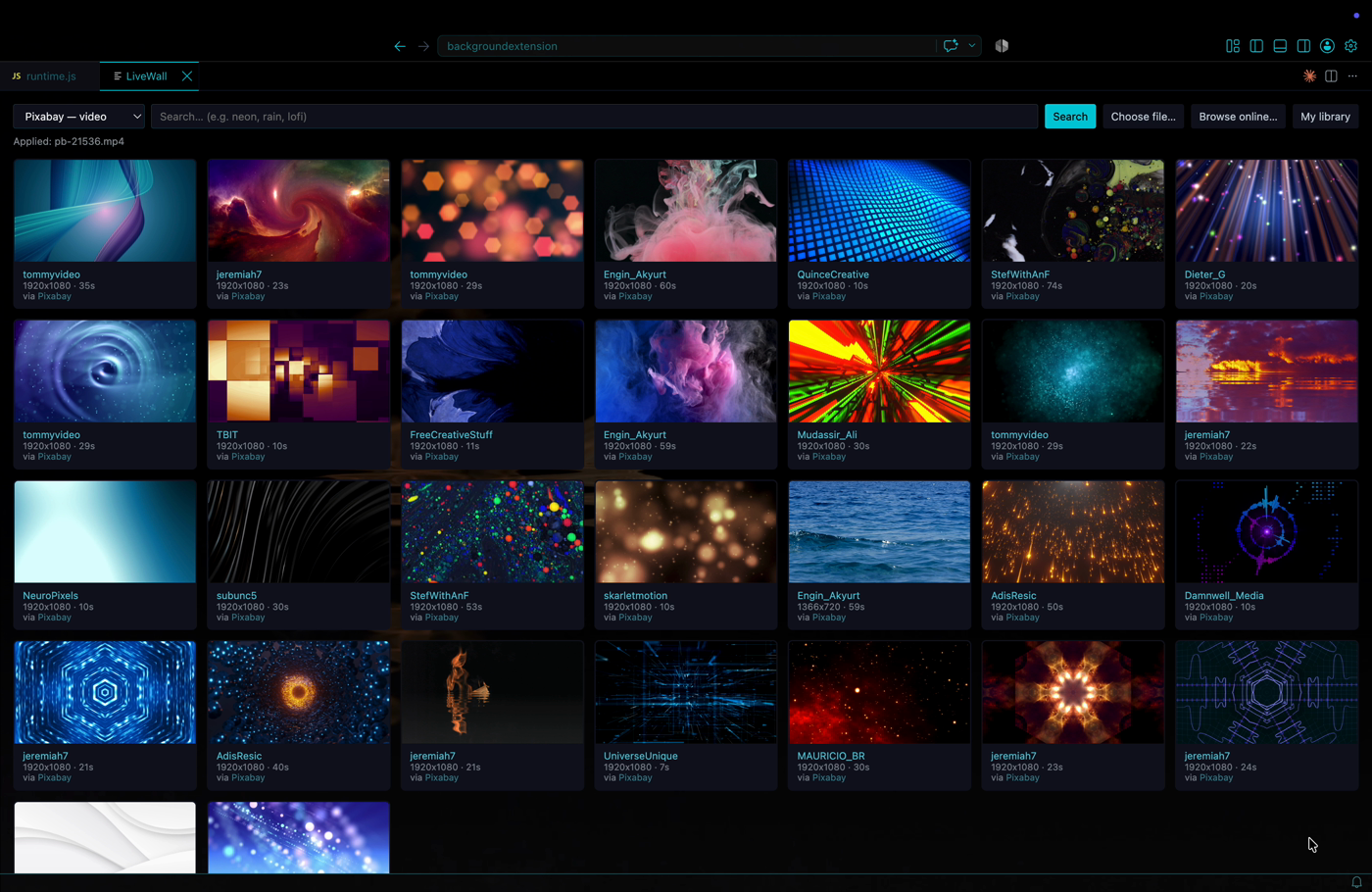1372x892 pixels.
Task: Close the LiveWall tab
Action: (x=187, y=75)
